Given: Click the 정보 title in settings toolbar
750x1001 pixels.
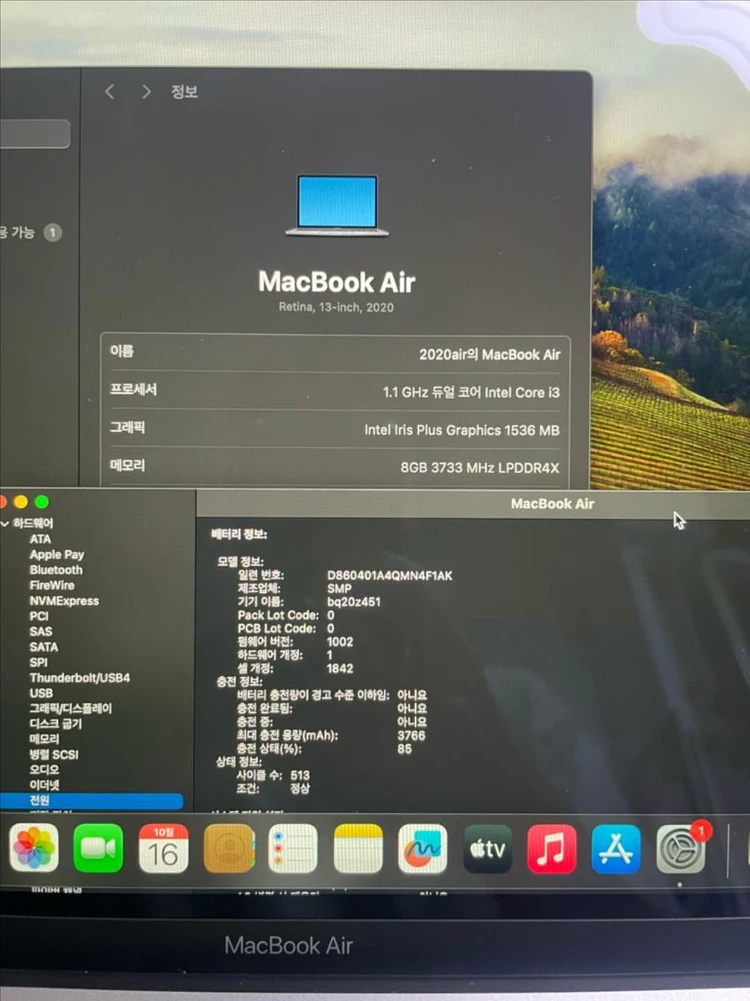Looking at the screenshot, I should pyautogui.click(x=184, y=92).
